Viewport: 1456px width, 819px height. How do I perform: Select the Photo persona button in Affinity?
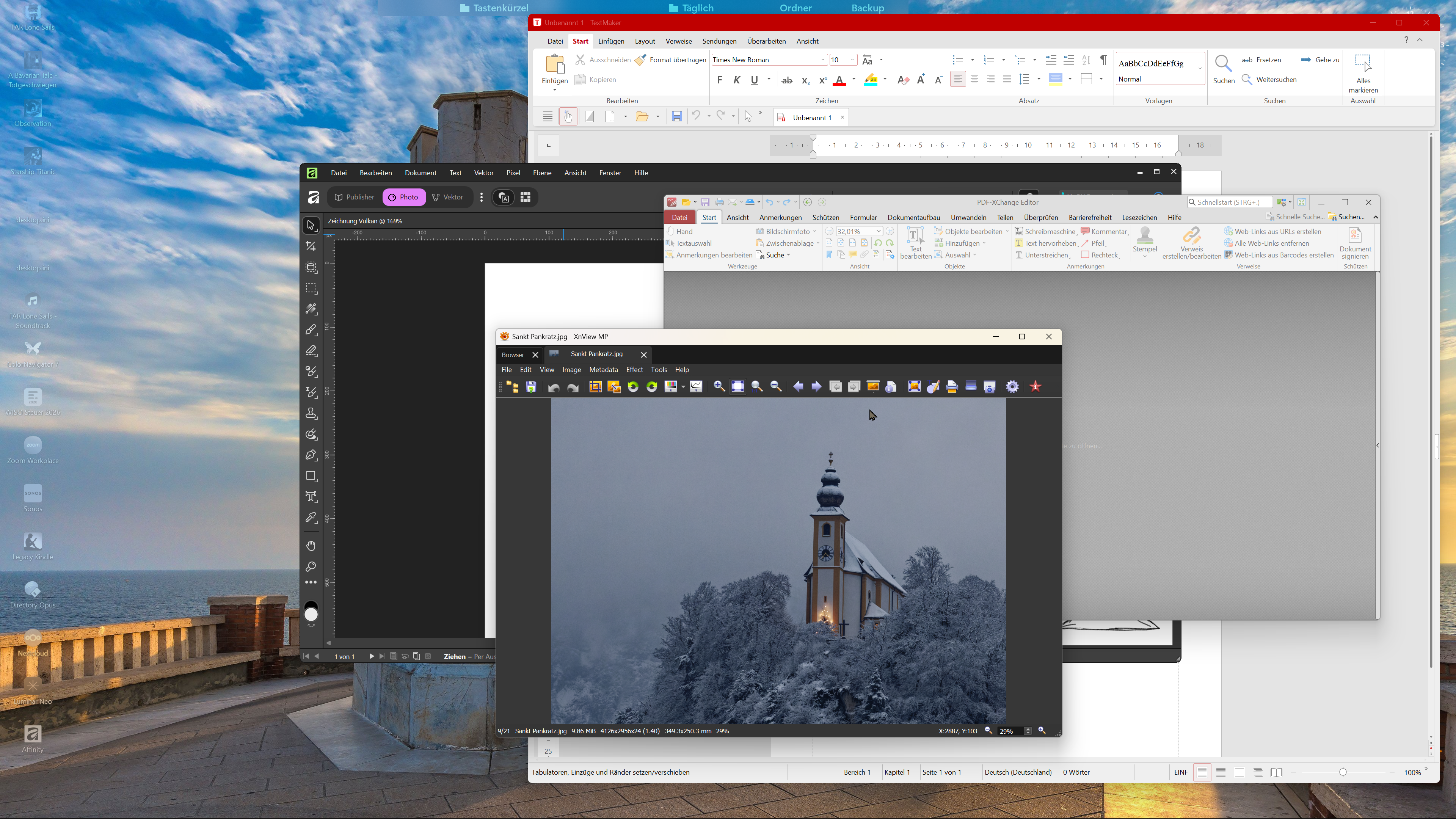coord(403,197)
